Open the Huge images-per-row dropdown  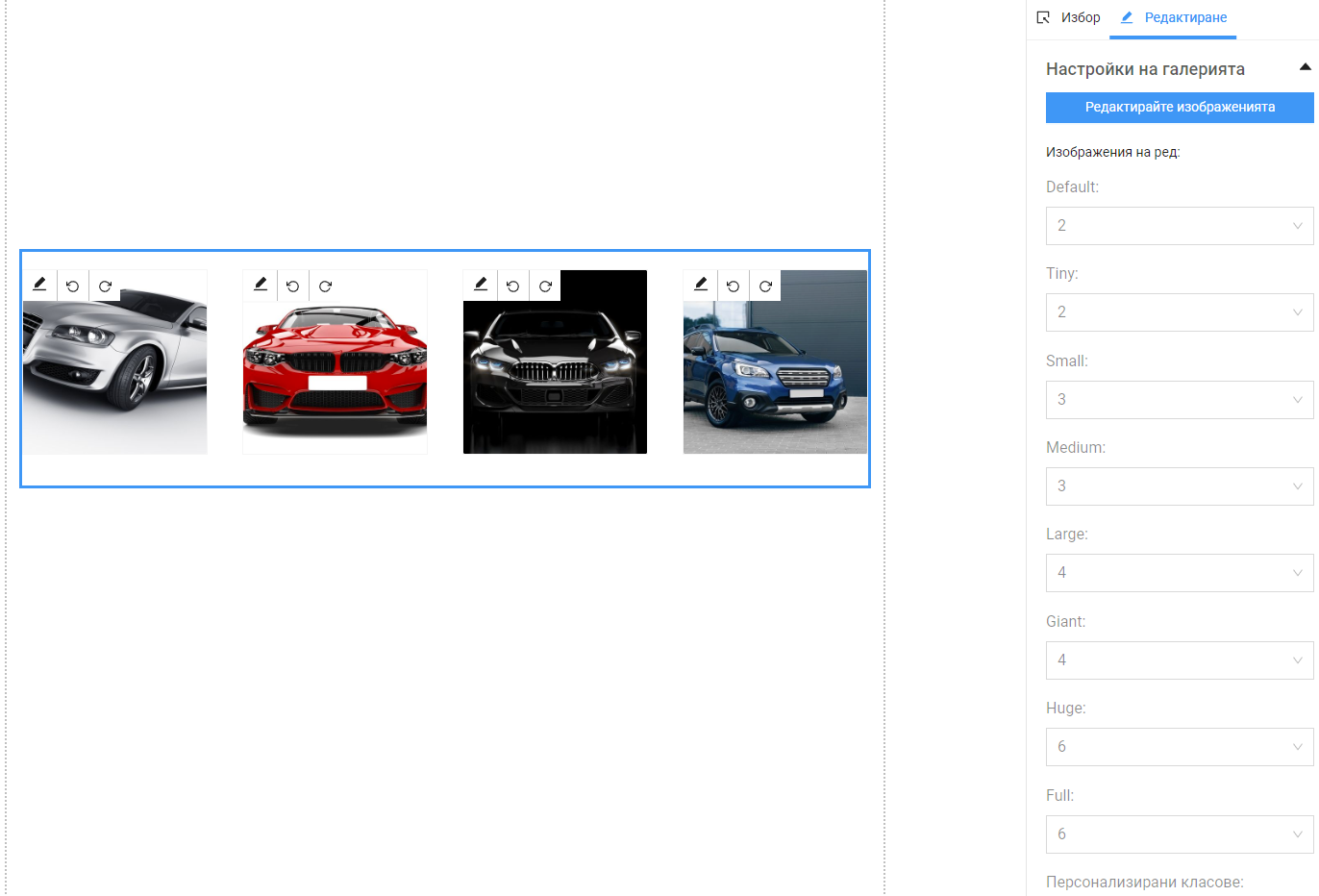(x=1179, y=747)
